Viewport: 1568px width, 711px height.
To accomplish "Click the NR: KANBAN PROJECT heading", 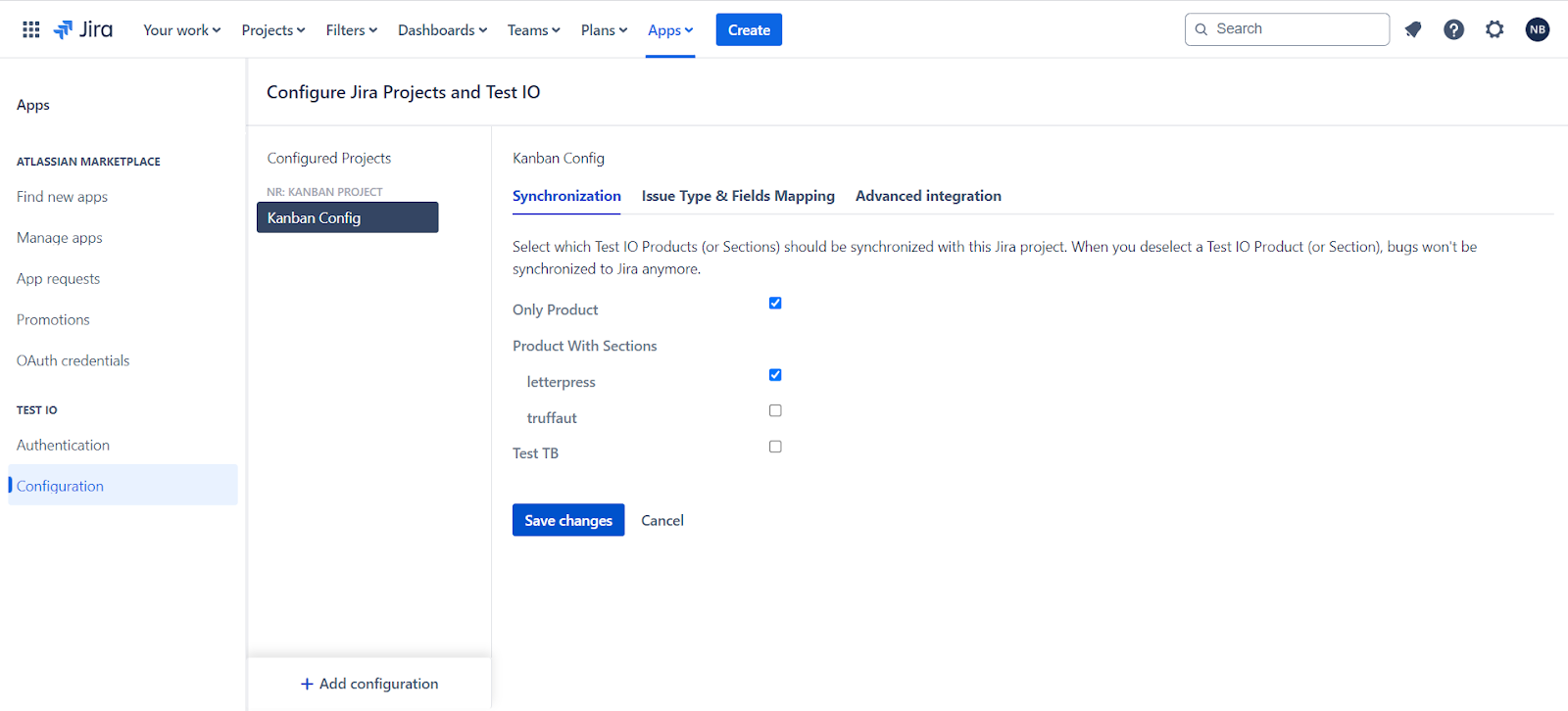I will pos(325,192).
